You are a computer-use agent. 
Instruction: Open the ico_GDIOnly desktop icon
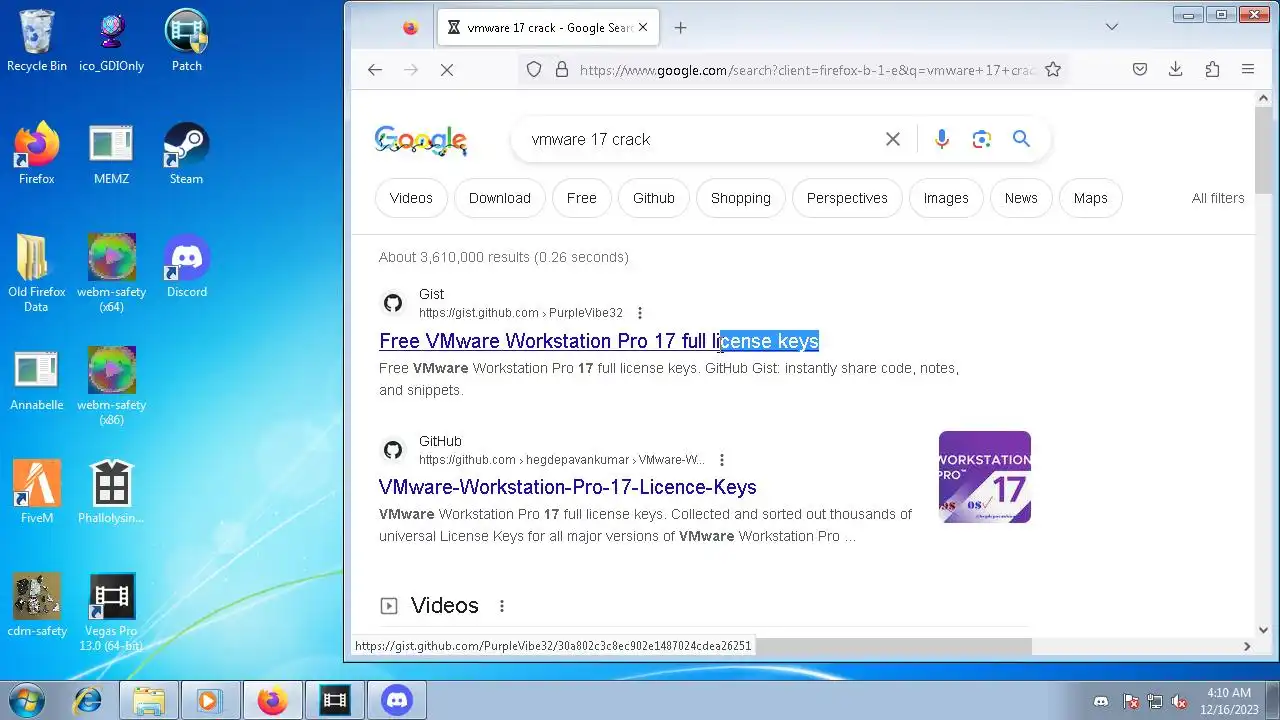pos(112,40)
